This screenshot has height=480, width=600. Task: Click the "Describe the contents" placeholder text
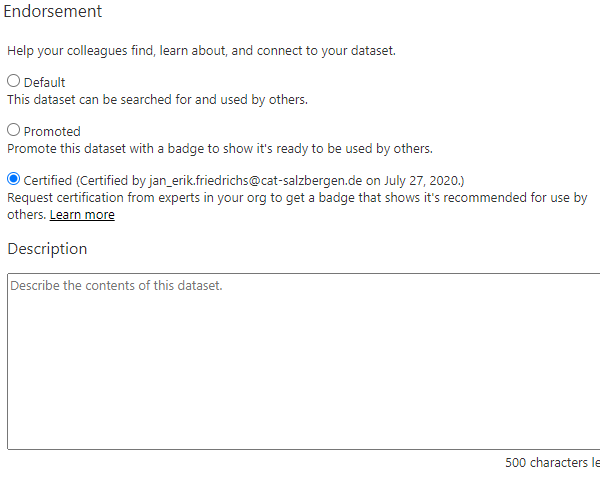(x=115, y=286)
